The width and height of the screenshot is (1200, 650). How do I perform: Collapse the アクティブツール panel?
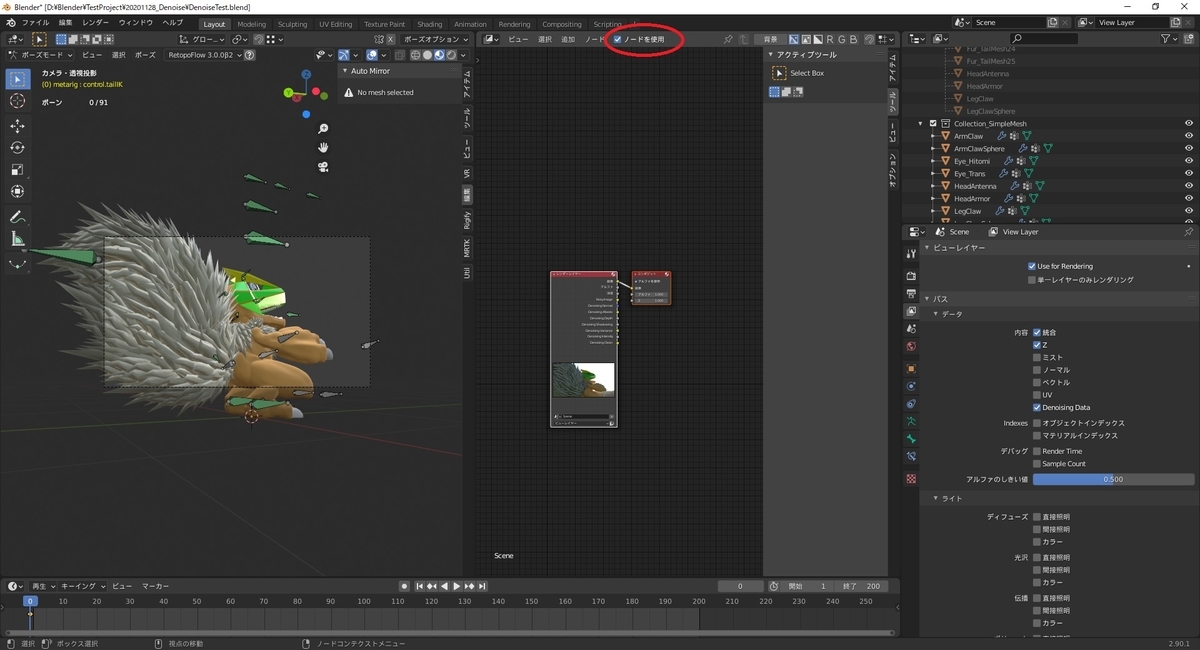[x=771, y=55]
